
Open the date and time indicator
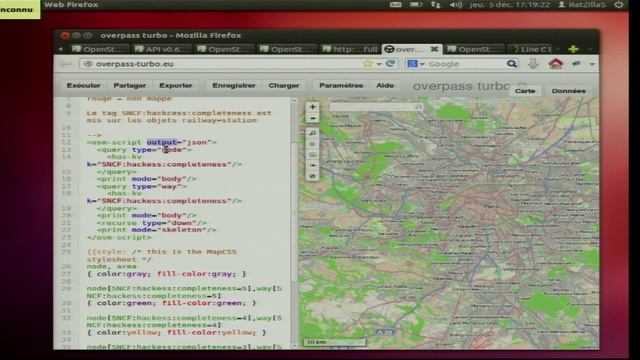point(509,4)
